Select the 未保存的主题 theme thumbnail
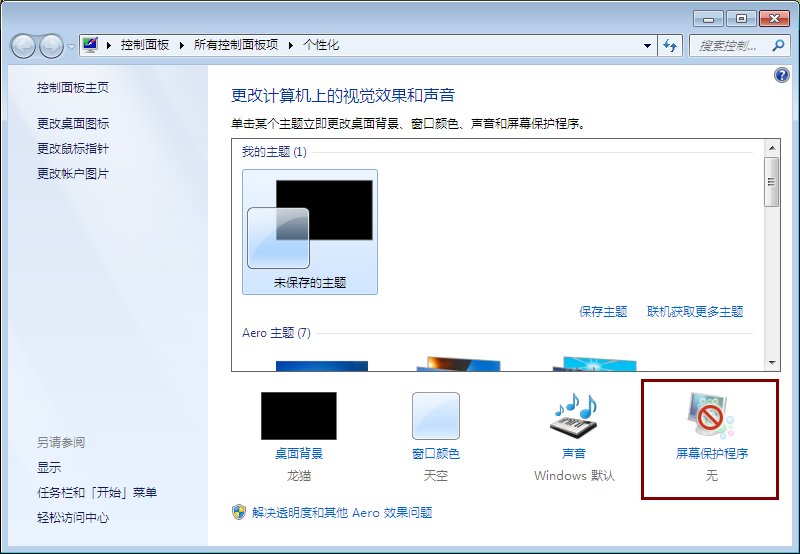Viewport: 800px width, 554px height. click(x=310, y=232)
